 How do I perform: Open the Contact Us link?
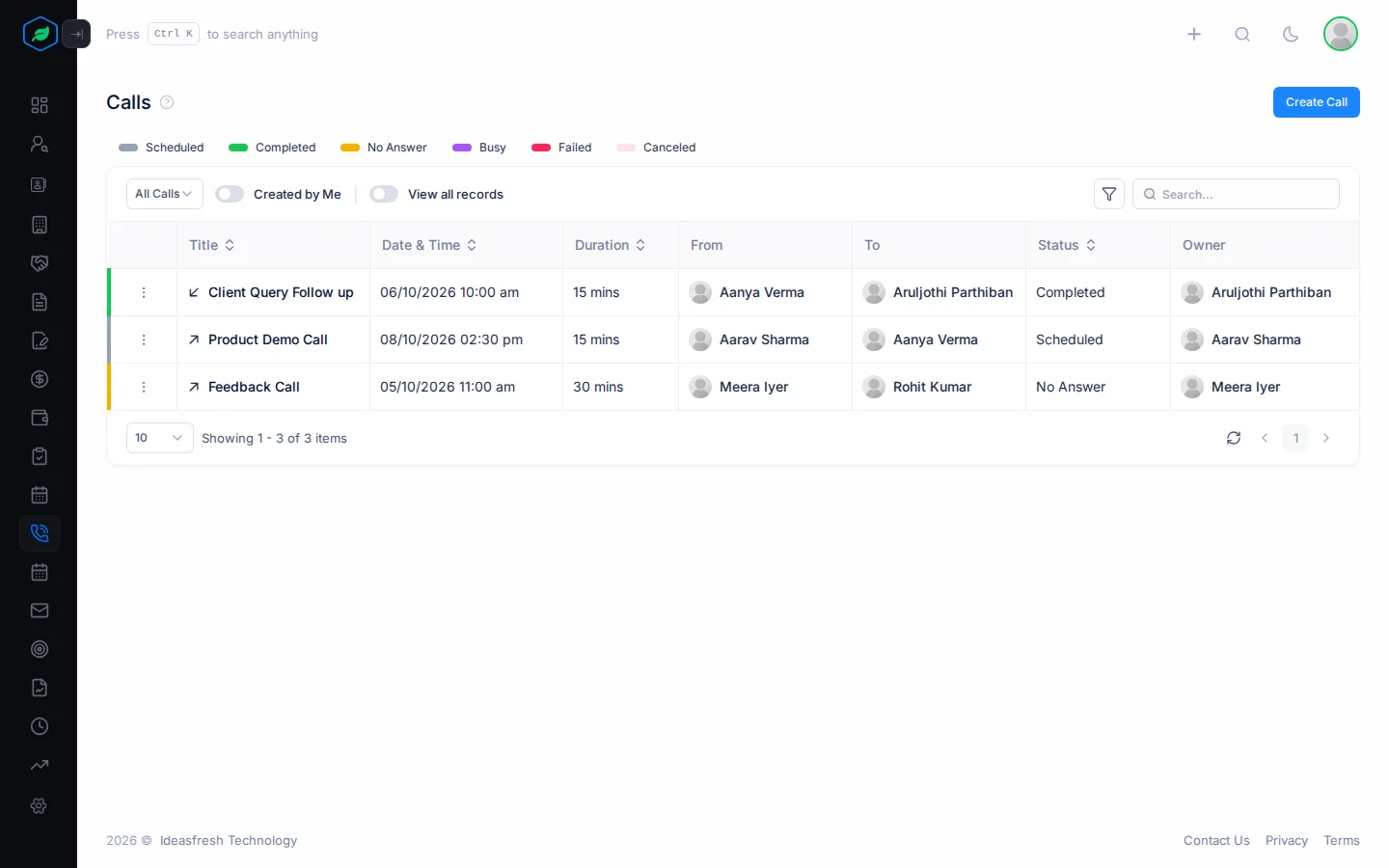(1216, 841)
